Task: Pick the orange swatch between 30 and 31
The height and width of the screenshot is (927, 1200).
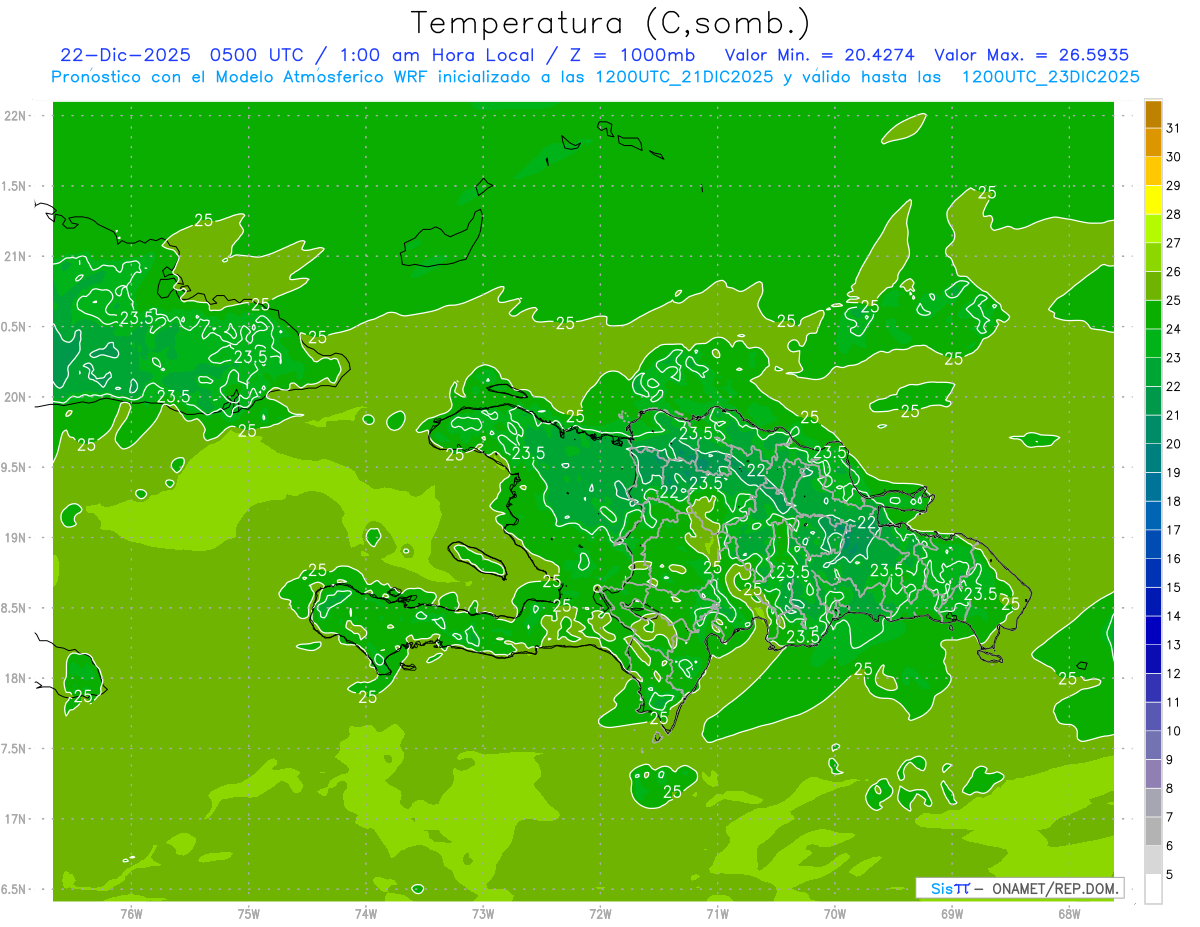Action: pyautogui.click(x=1153, y=143)
